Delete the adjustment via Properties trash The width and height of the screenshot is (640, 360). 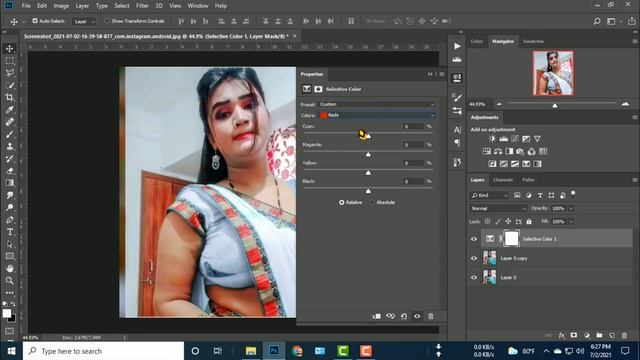point(431,316)
